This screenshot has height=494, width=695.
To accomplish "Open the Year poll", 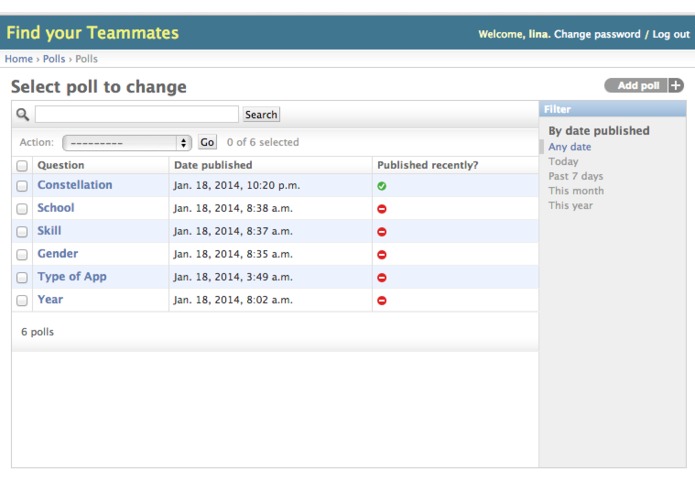I will (50, 300).
